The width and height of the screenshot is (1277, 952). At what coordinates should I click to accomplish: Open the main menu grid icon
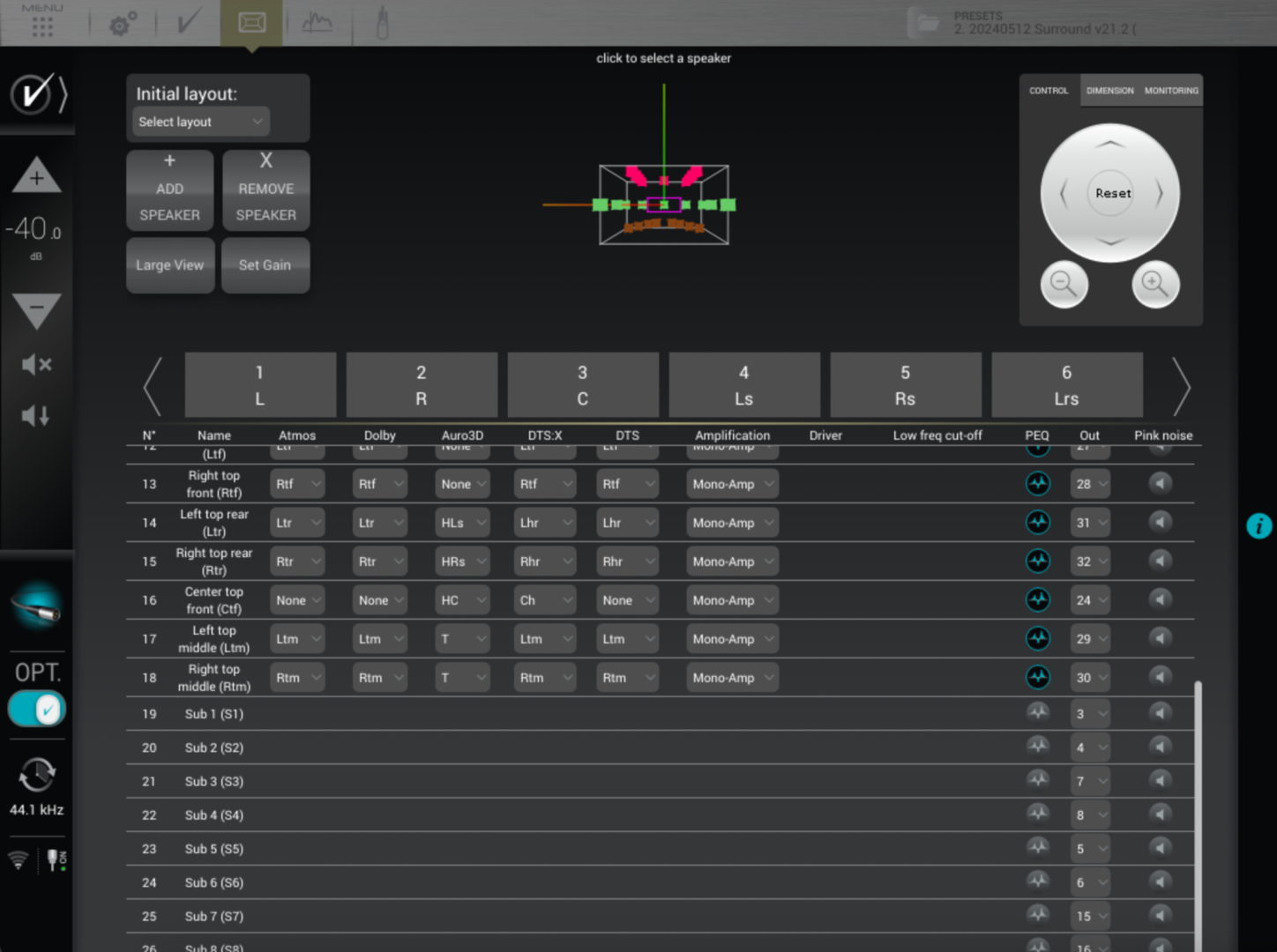click(42, 26)
